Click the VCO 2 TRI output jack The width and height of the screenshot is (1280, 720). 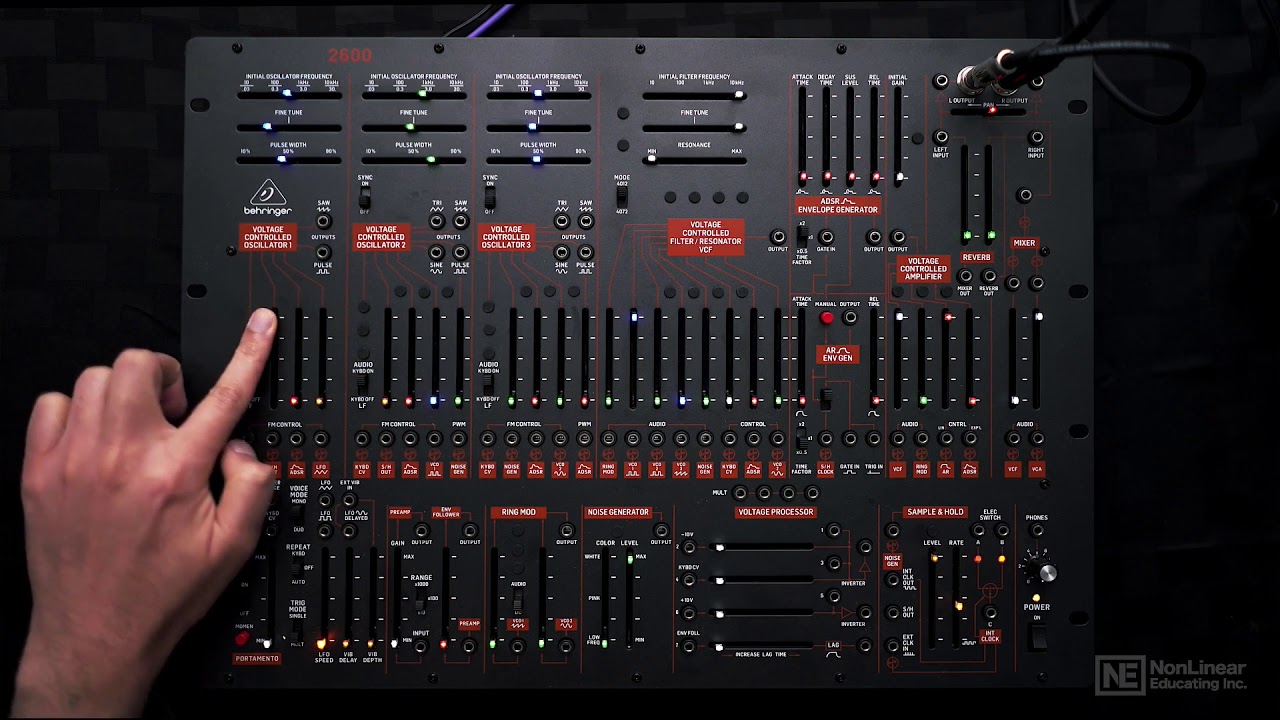point(437,222)
